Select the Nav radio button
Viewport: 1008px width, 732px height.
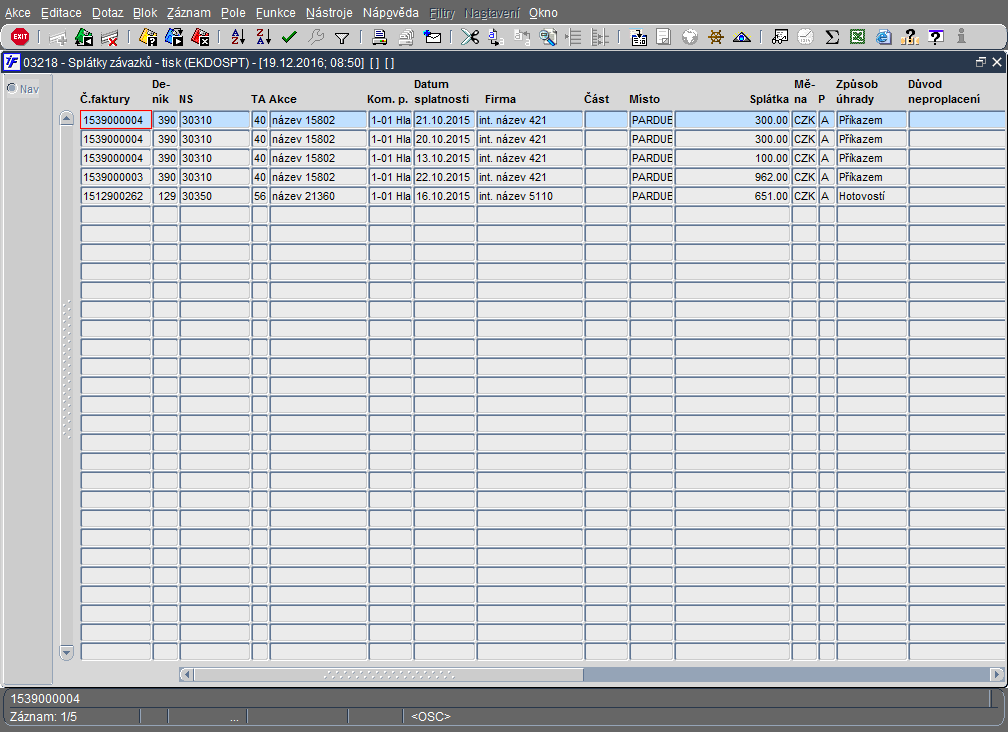click(x=12, y=88)
